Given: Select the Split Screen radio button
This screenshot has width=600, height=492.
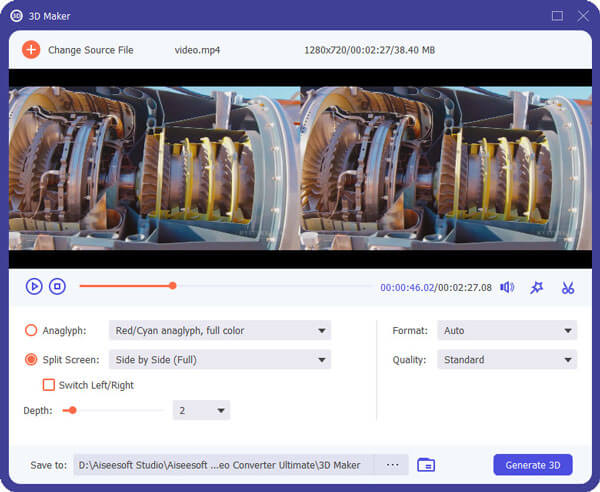Looking at the screenshot, I should pos(31,360).
